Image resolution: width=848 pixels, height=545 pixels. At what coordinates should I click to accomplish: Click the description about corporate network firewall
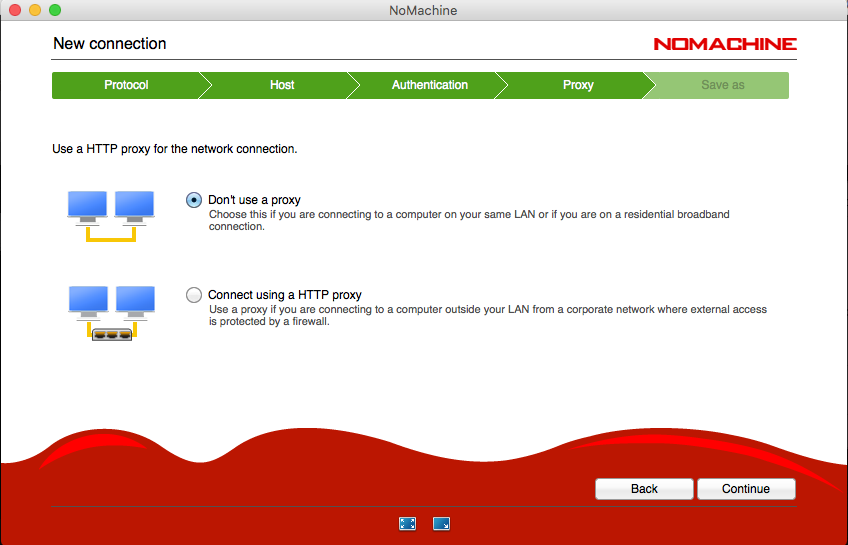pos(488,315)
